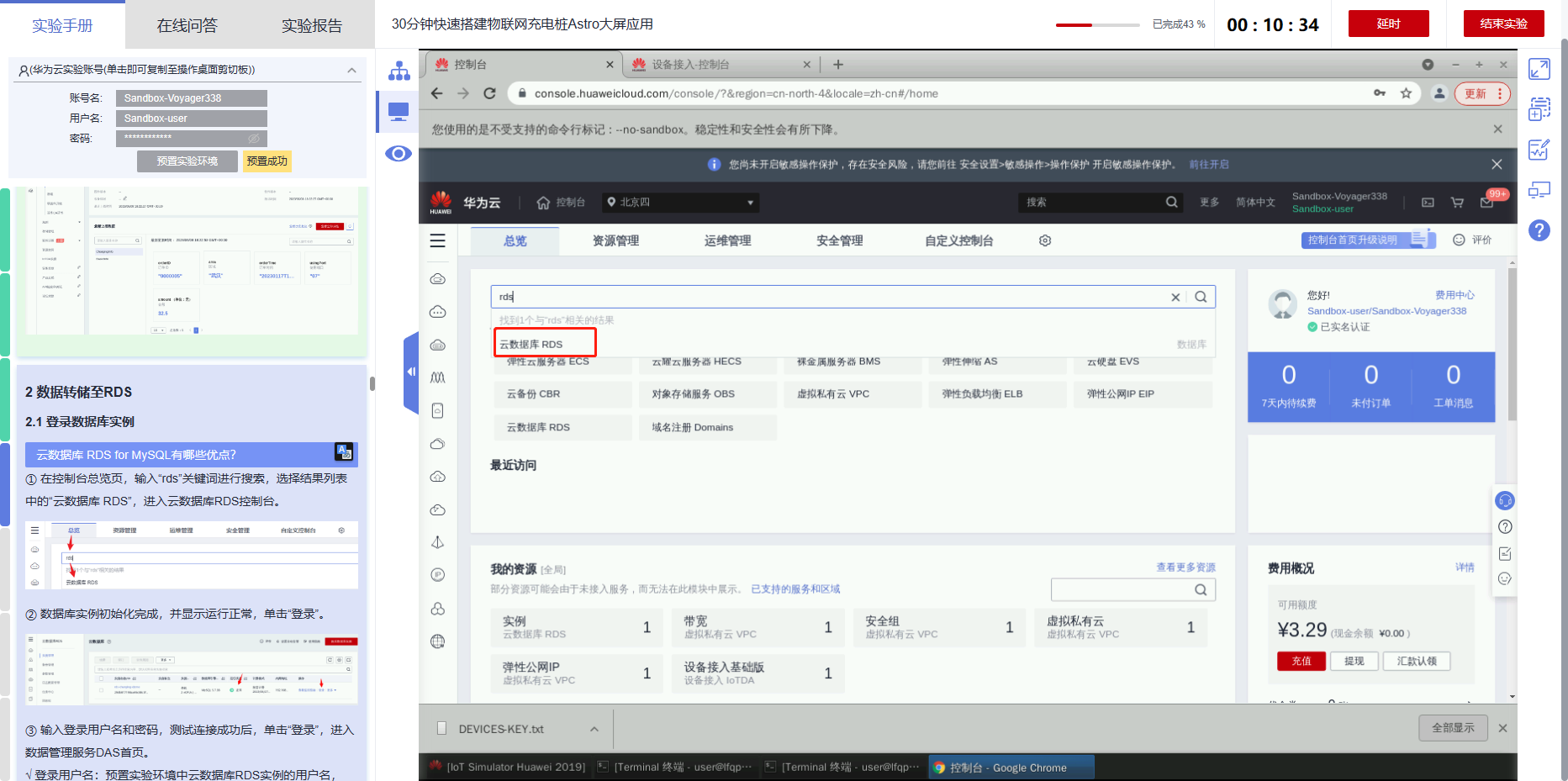Toggle the blue eye visibility icon
The height and width of the screenshot is (781, 1568).
399,153
